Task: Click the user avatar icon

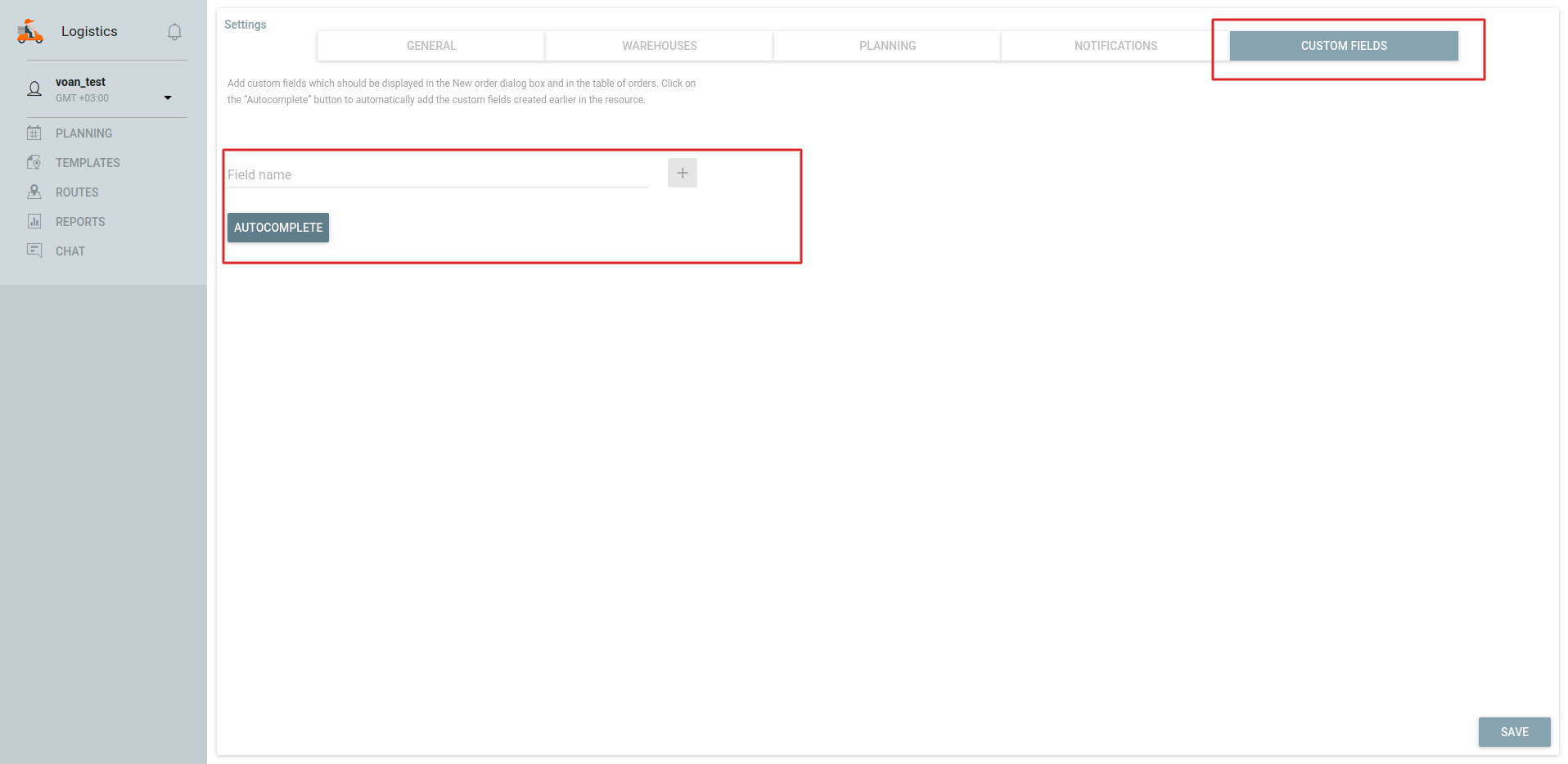Action: click(34, 89)
